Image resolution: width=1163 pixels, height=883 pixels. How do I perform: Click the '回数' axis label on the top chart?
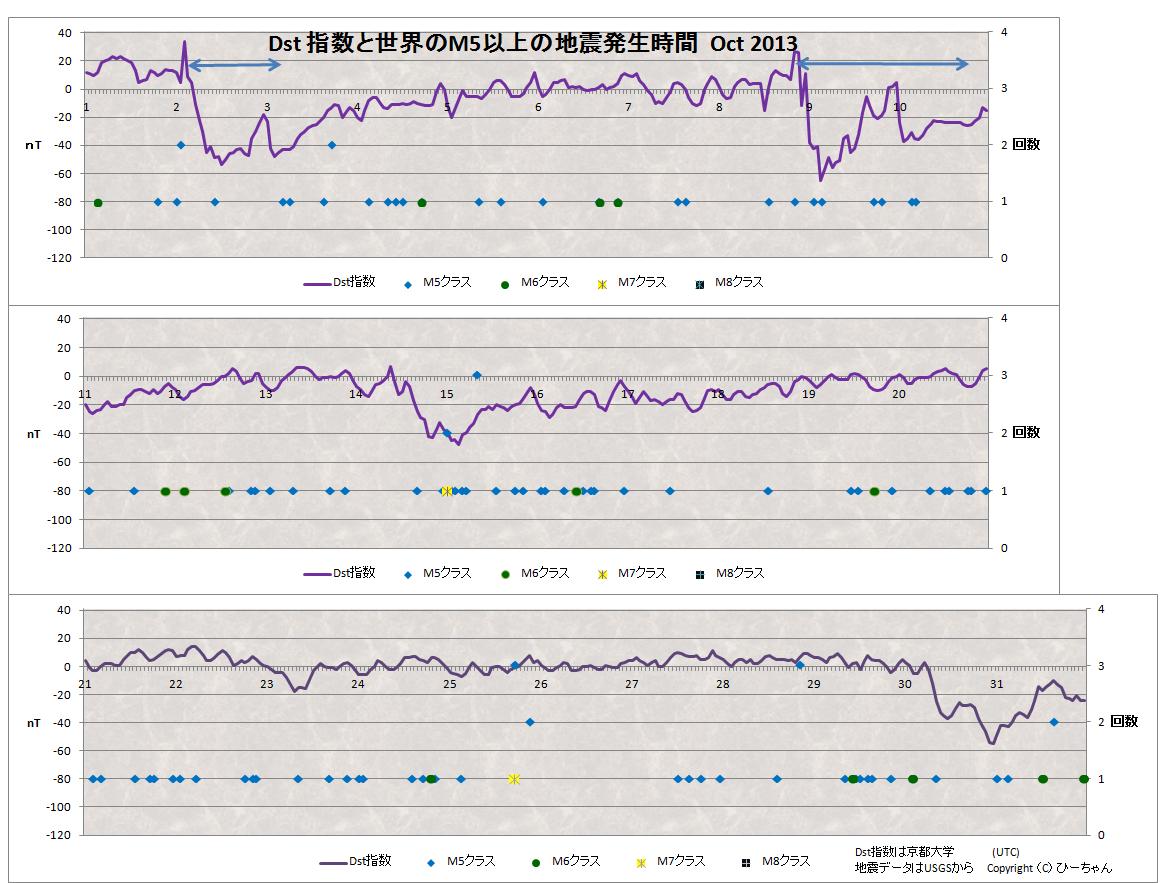[1026, 145]
